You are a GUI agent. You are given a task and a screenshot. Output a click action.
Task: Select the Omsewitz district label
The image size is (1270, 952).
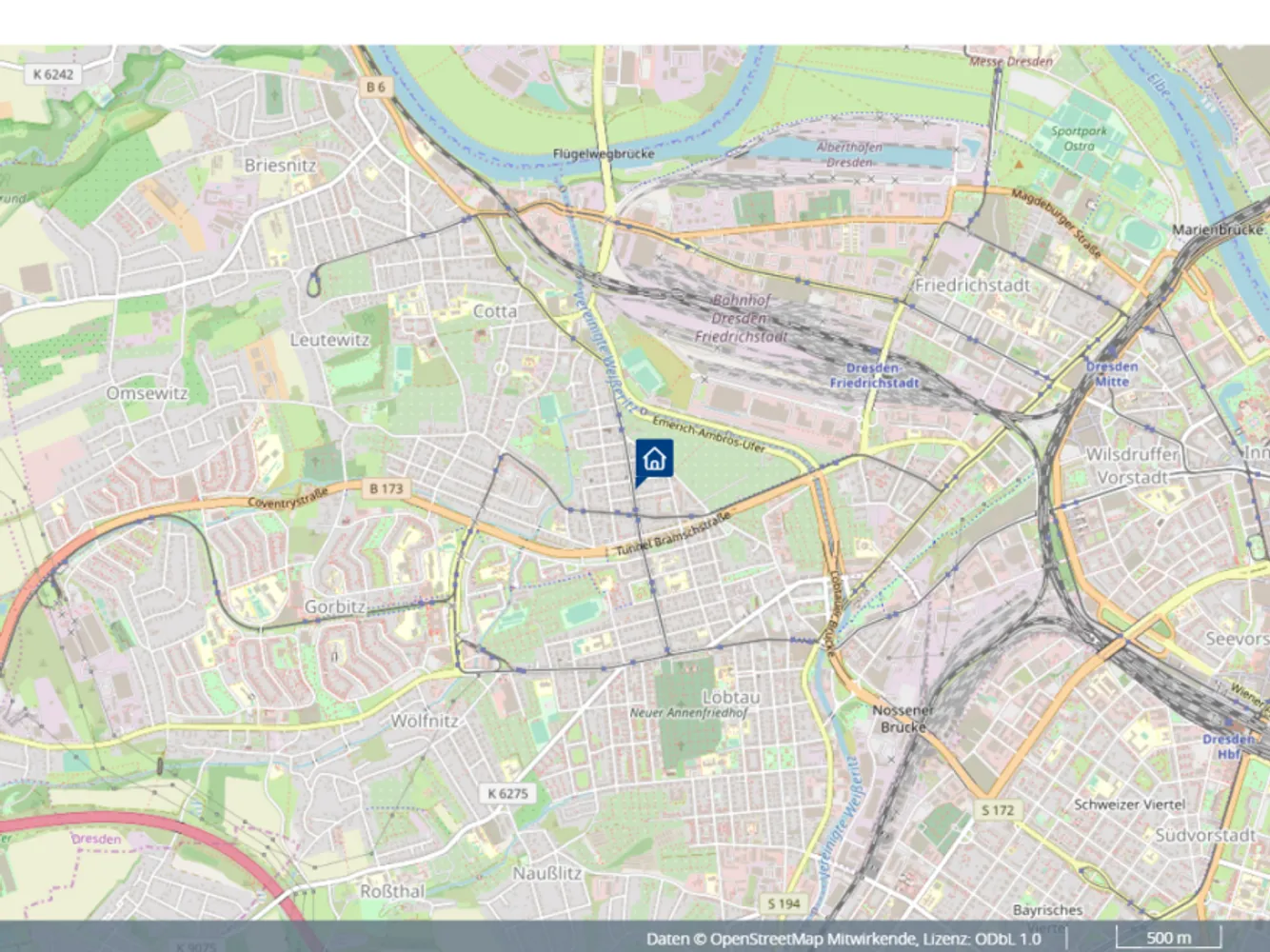click(x=147, y=393)
